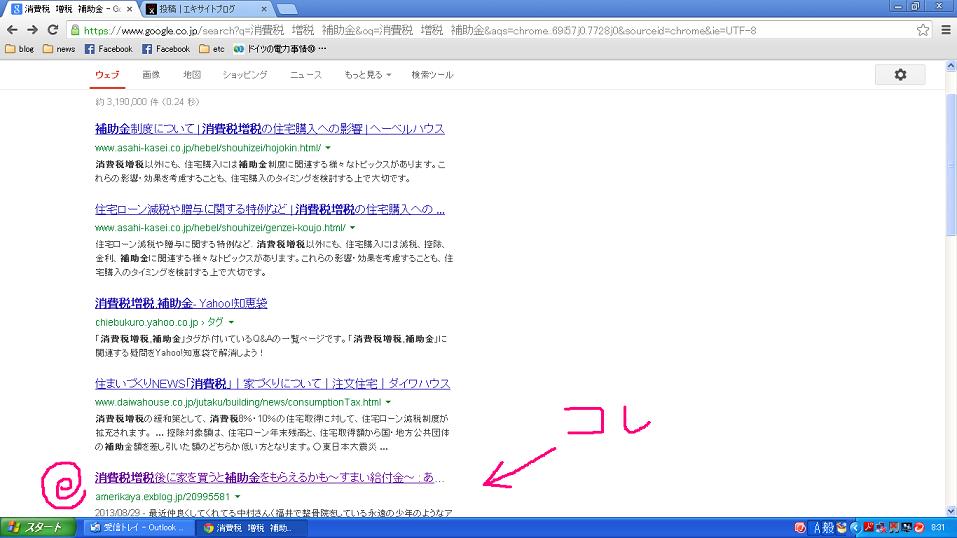Click the taskbar clock showing 8:31

click(x=937, y=527)
